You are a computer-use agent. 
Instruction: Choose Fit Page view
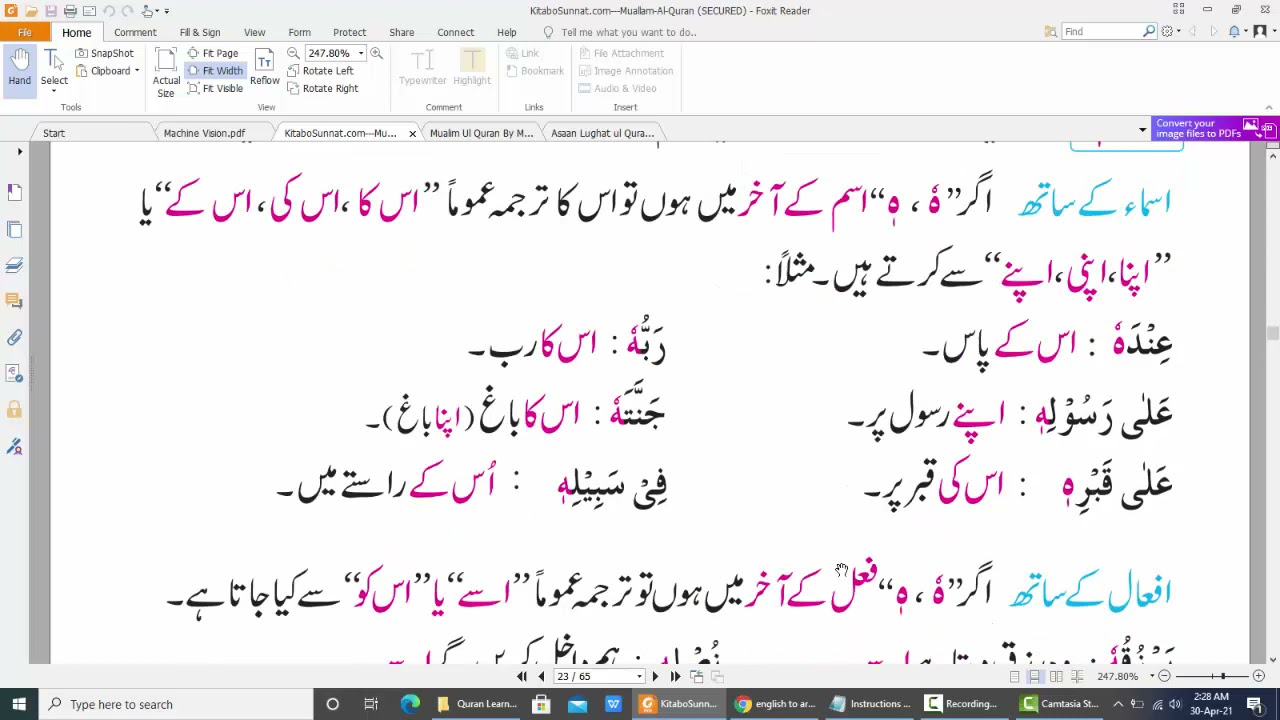213,53
